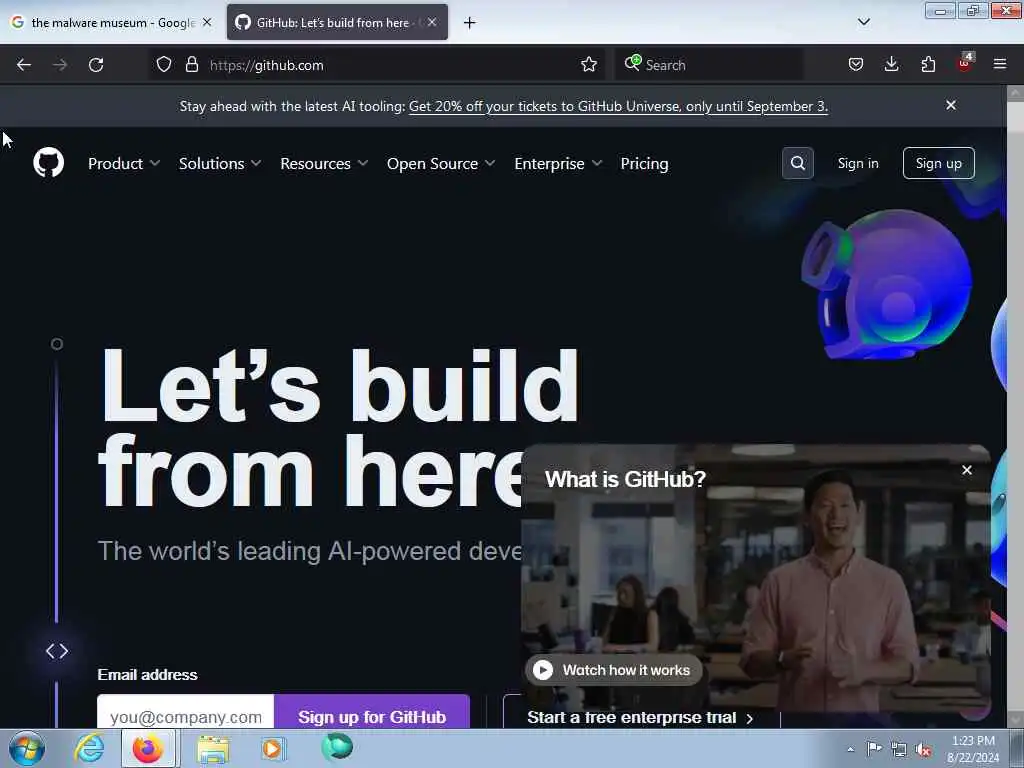This screenshot has height=768, width=1024.
Task: Play the Watch how it works video
Action: point(613,670)
